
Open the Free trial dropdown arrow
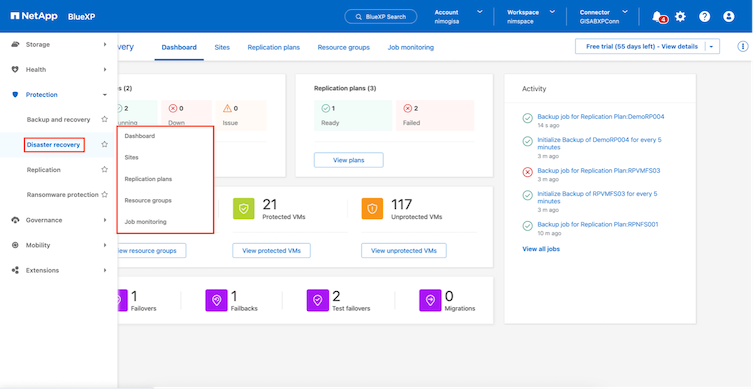[x=712, y=47]
